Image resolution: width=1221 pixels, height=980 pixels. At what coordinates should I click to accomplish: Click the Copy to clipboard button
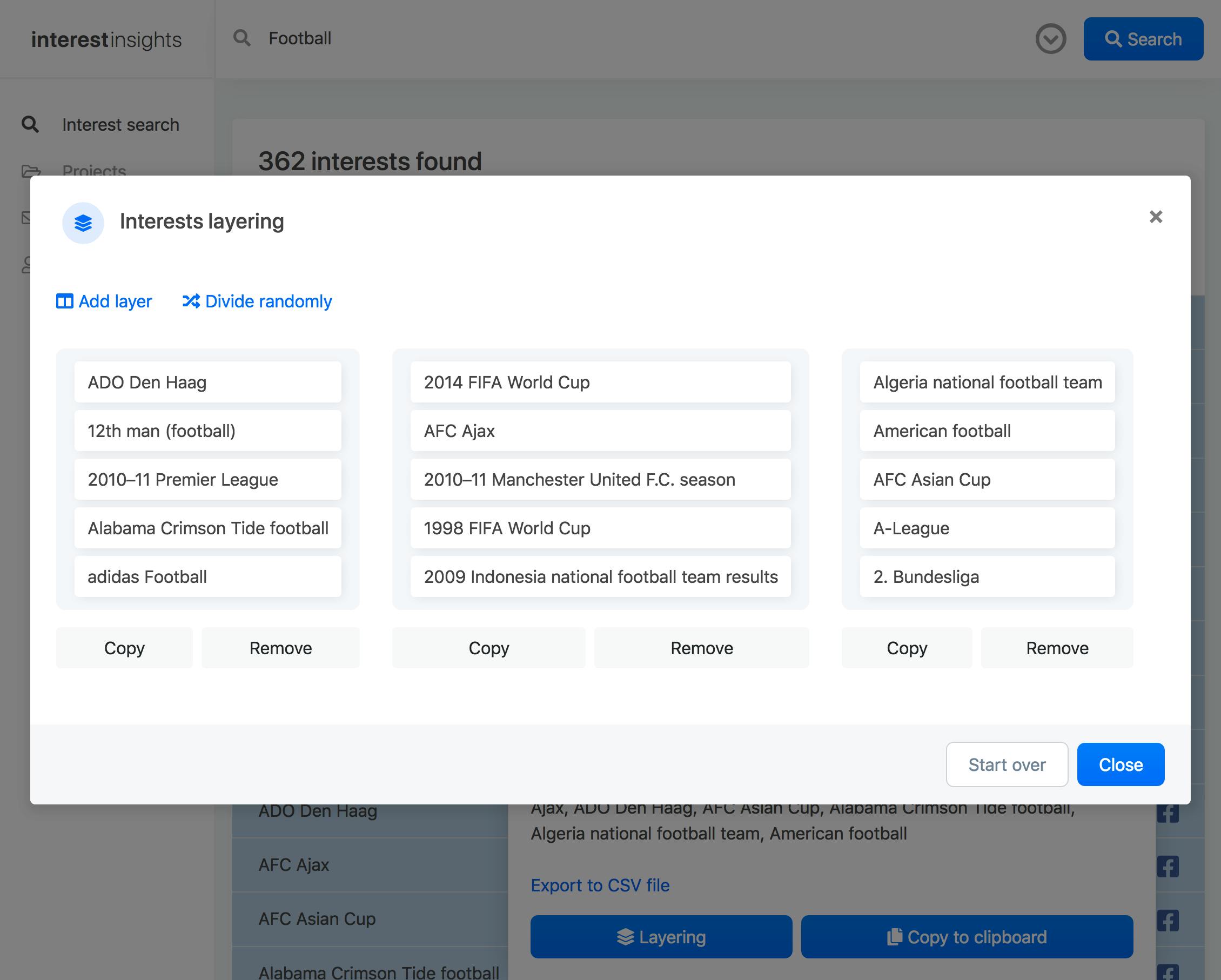coord(967,937)
